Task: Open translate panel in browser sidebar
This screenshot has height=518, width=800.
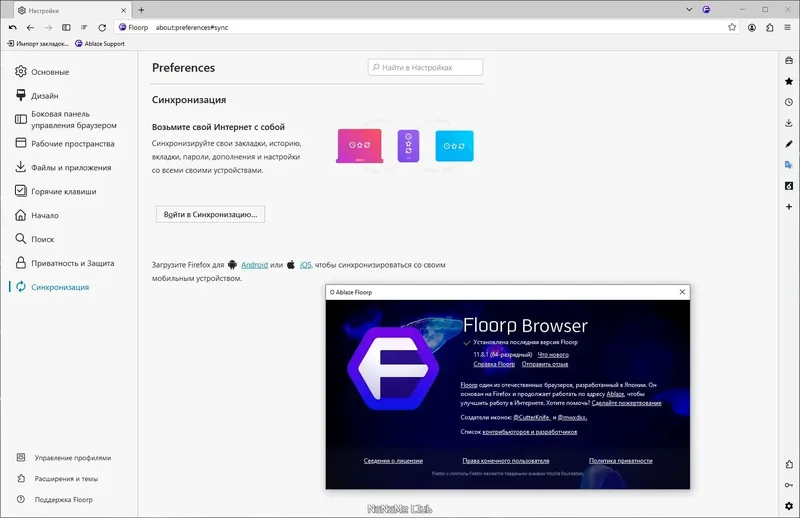Action: [x=789, y=165]
